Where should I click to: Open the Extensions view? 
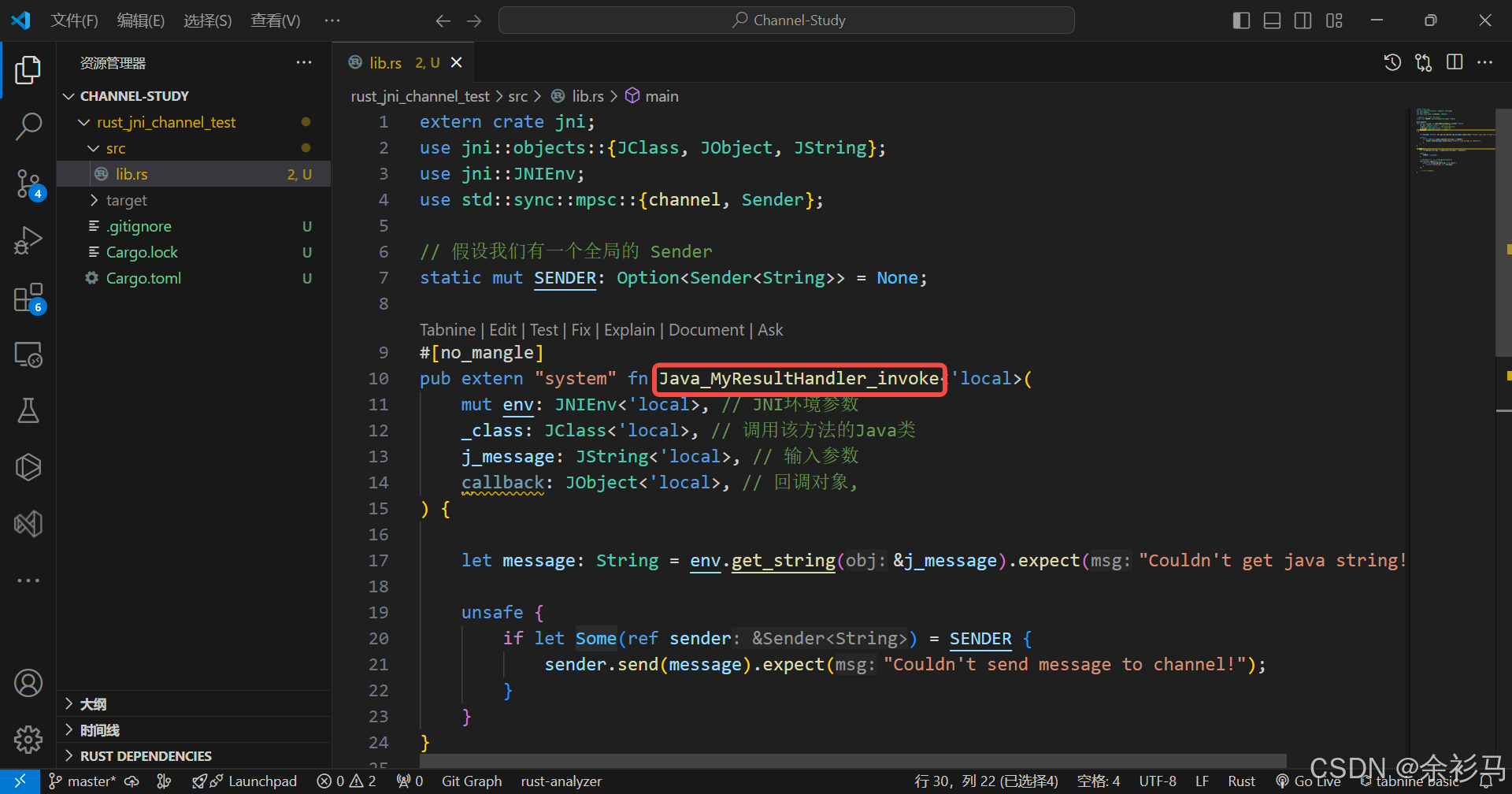click(28, 298)
